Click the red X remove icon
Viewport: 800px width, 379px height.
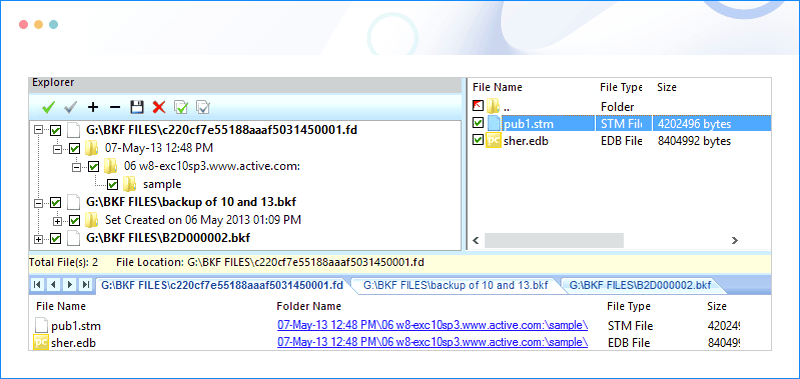(159, 107)
